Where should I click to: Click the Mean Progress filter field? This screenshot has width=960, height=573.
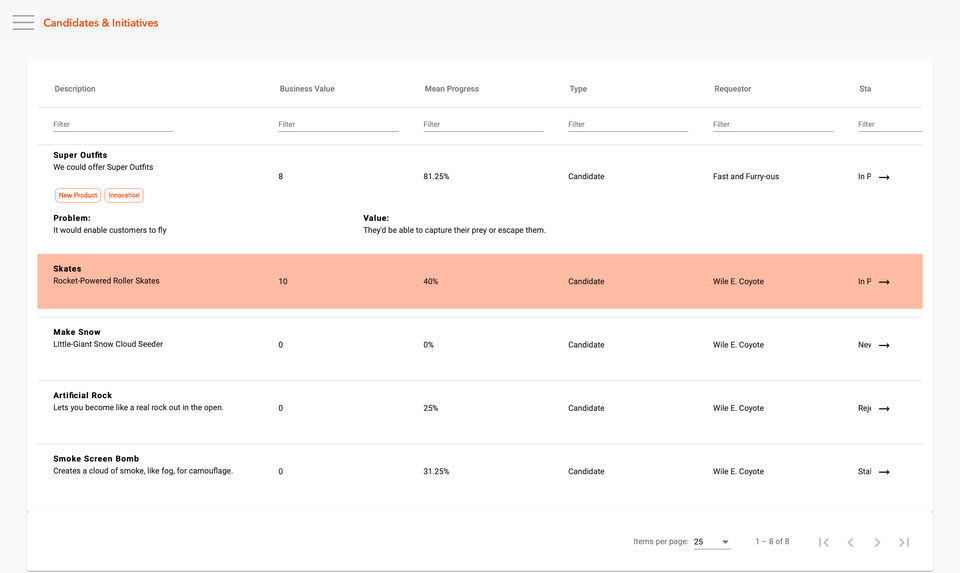click(483, 124)
